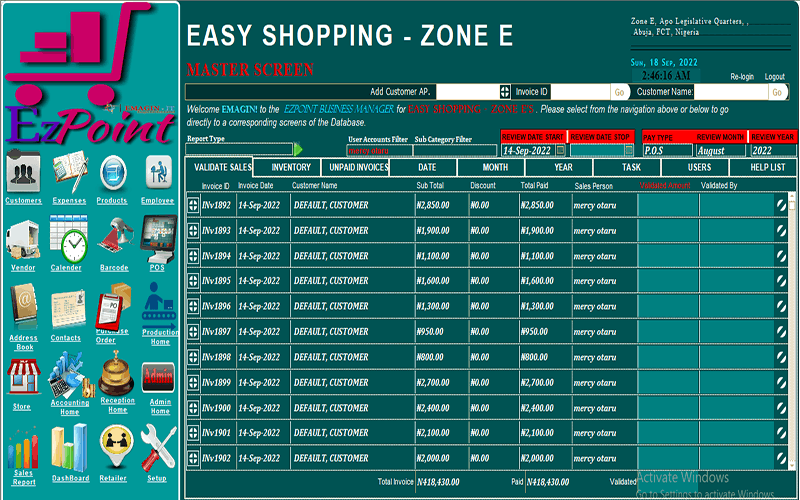Image resolution: width=800 pixels, height=500 pixels.
Task: Expand invoice INv1892 row
Action: pos(193,206)
